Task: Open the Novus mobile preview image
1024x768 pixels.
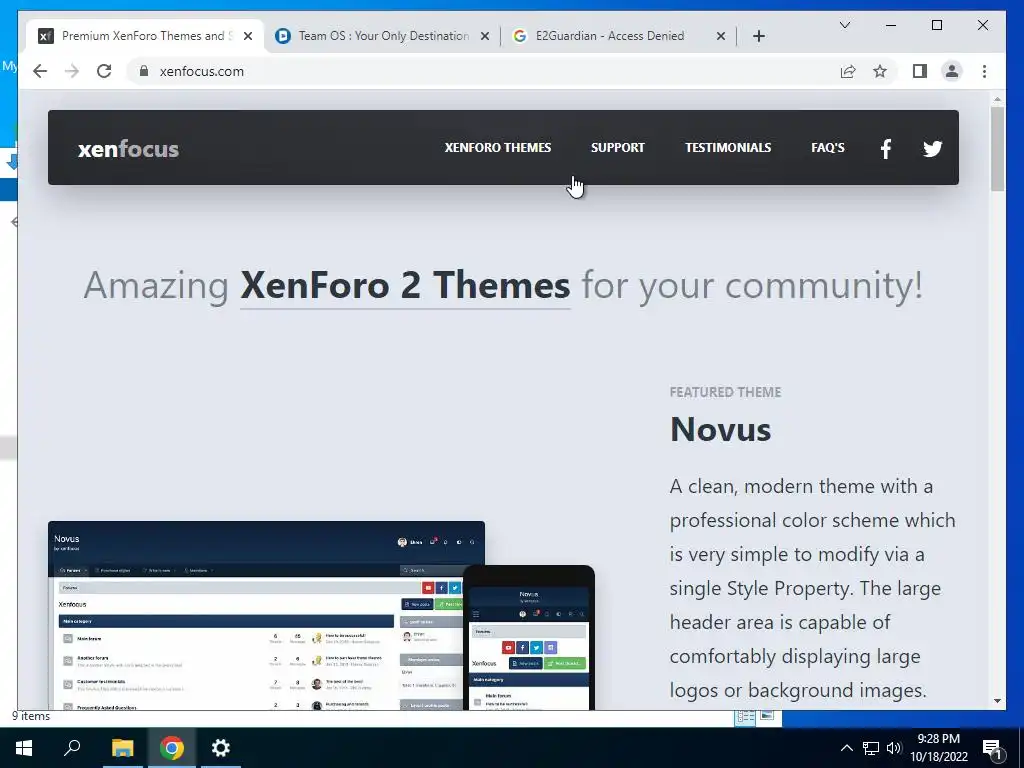Action: click(x=529, y=638)
